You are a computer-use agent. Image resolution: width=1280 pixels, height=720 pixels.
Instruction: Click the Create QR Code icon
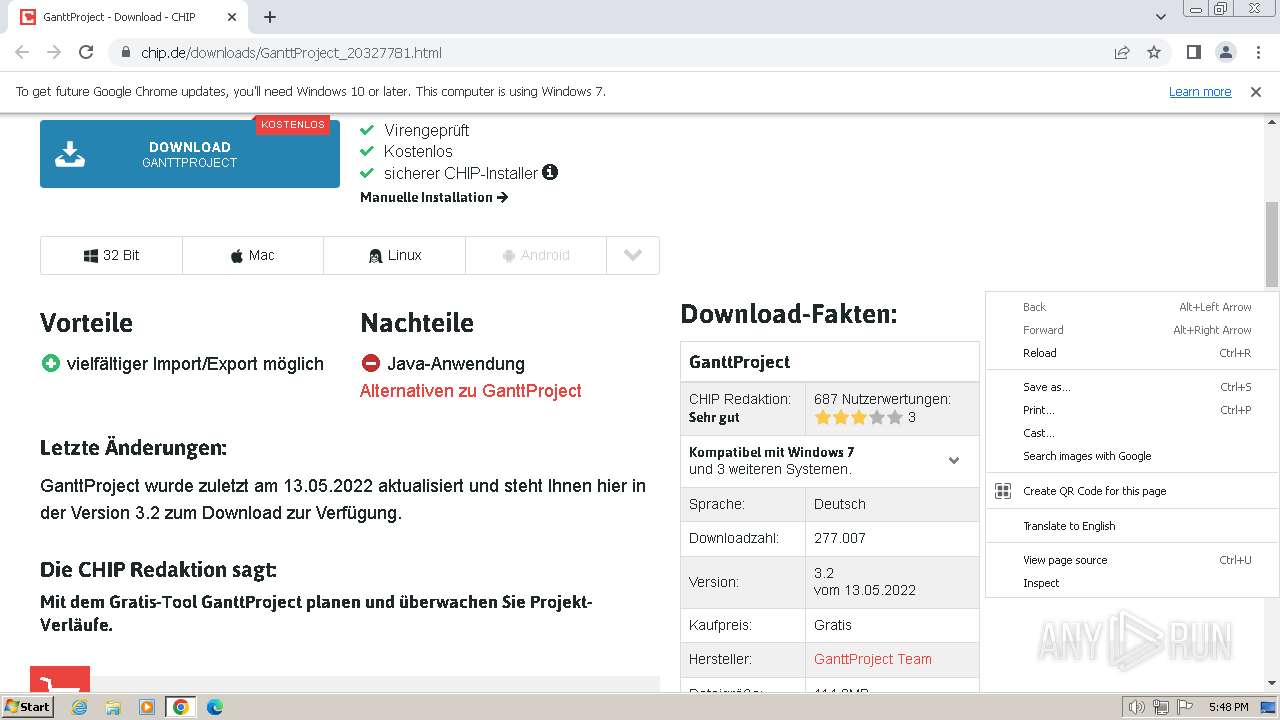point(1003,491)
